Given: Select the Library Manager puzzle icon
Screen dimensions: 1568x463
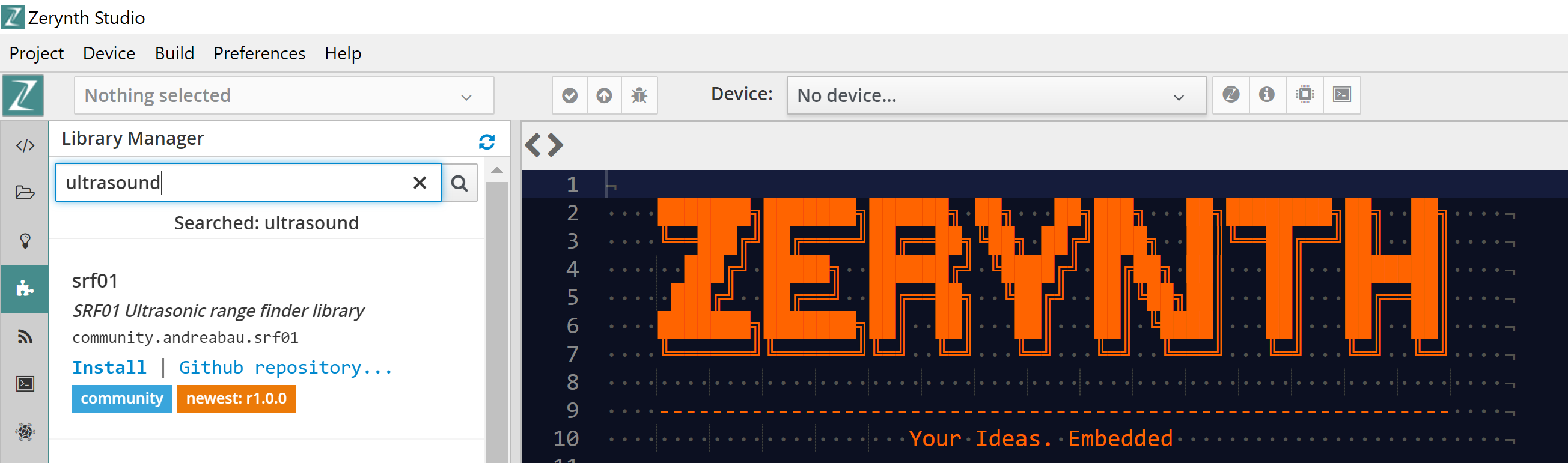Looking at the screenshot, I should coord(25,288).
